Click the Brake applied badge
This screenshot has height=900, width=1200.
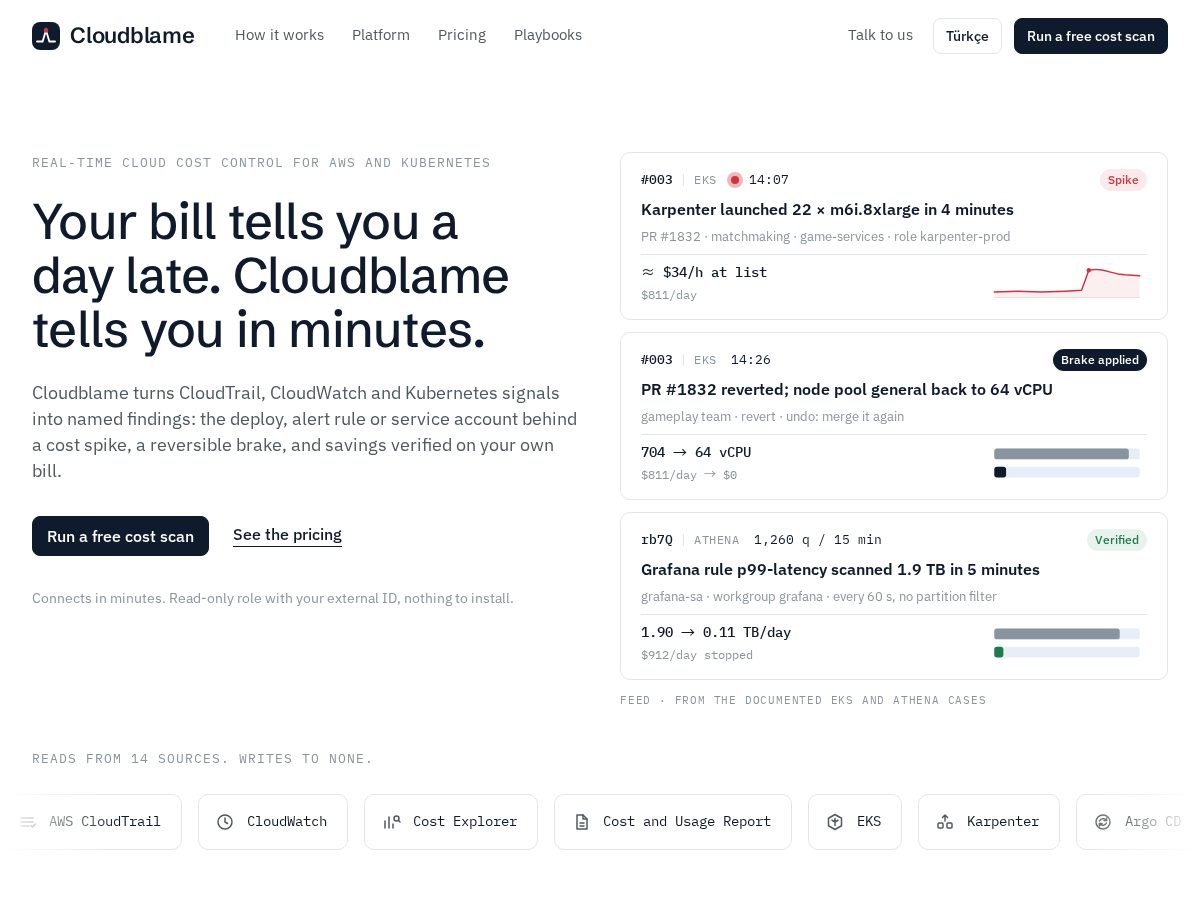click(x=1100, y=360)
